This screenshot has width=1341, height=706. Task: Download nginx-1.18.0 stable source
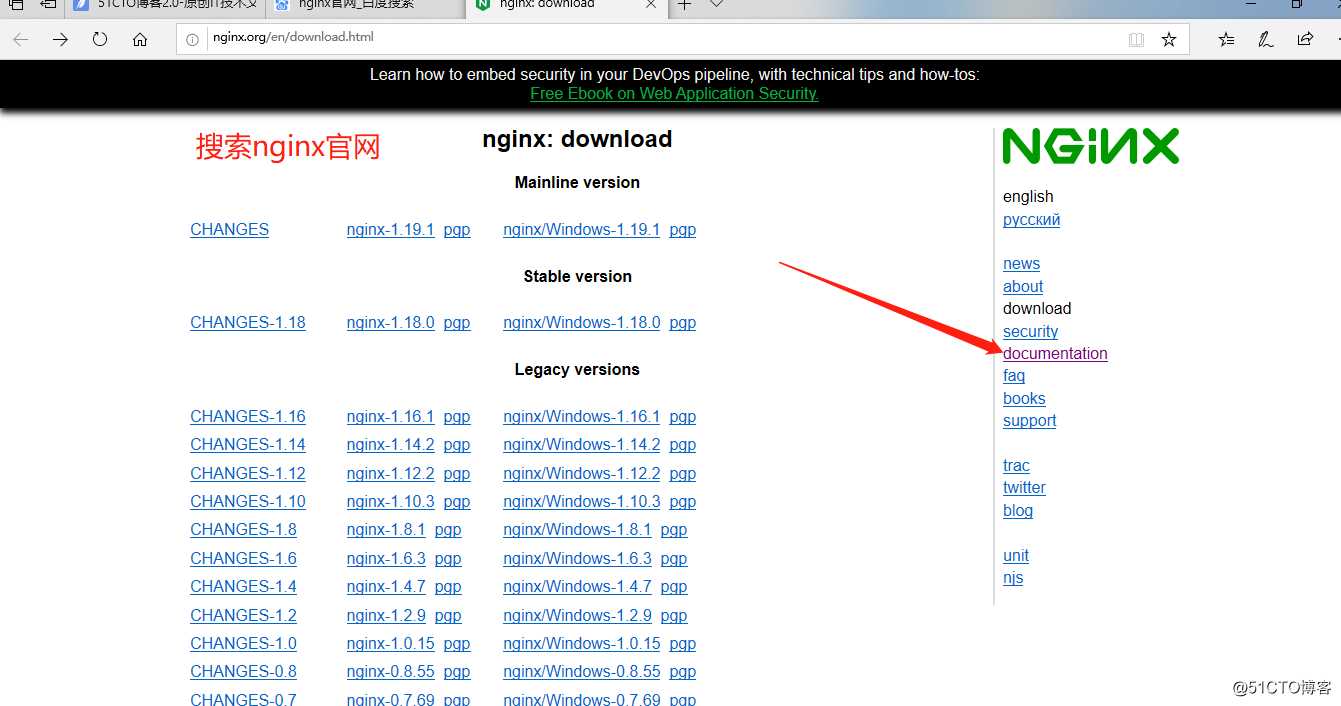[x=390, y=322]
